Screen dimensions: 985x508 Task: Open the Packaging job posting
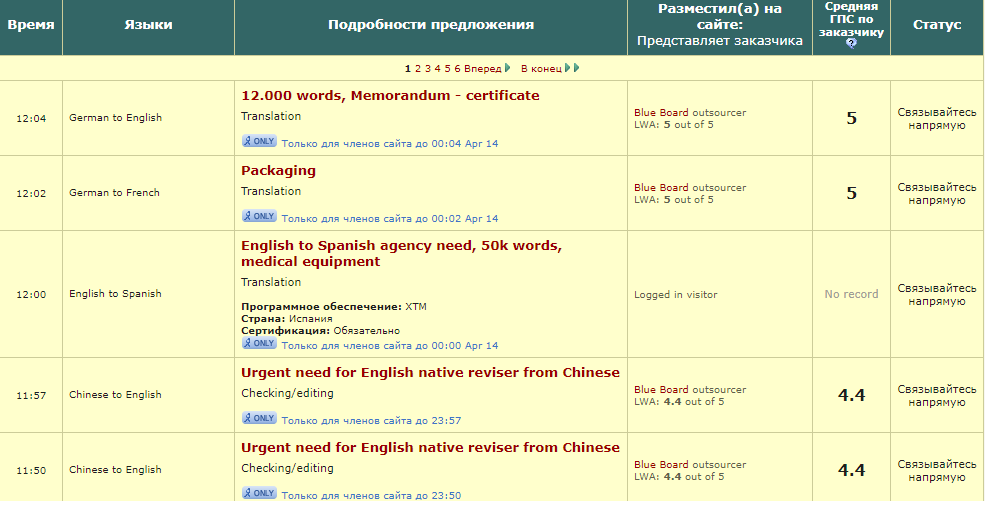point(278,171)
